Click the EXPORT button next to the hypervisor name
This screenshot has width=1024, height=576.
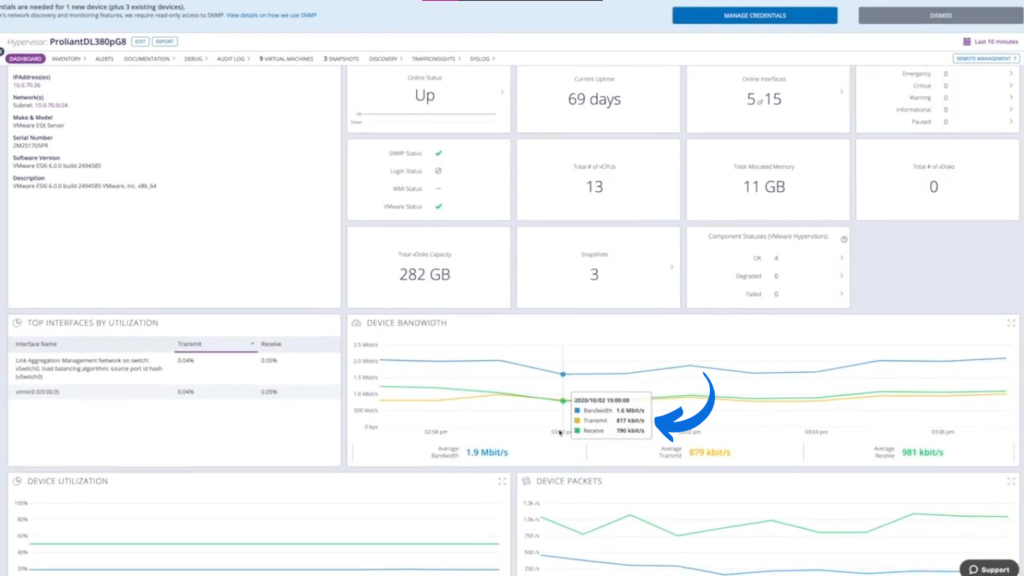tap(165, 42)
